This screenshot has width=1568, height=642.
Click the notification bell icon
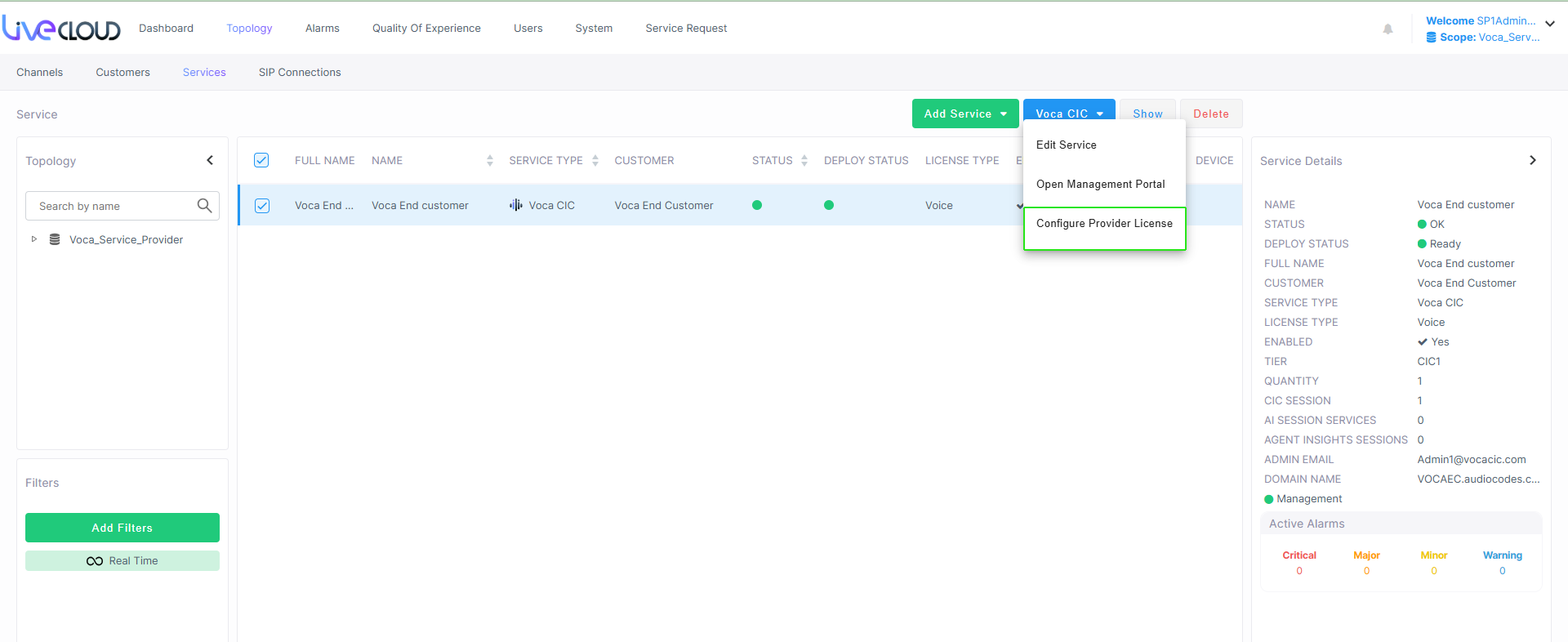(x=1388, y=29)
